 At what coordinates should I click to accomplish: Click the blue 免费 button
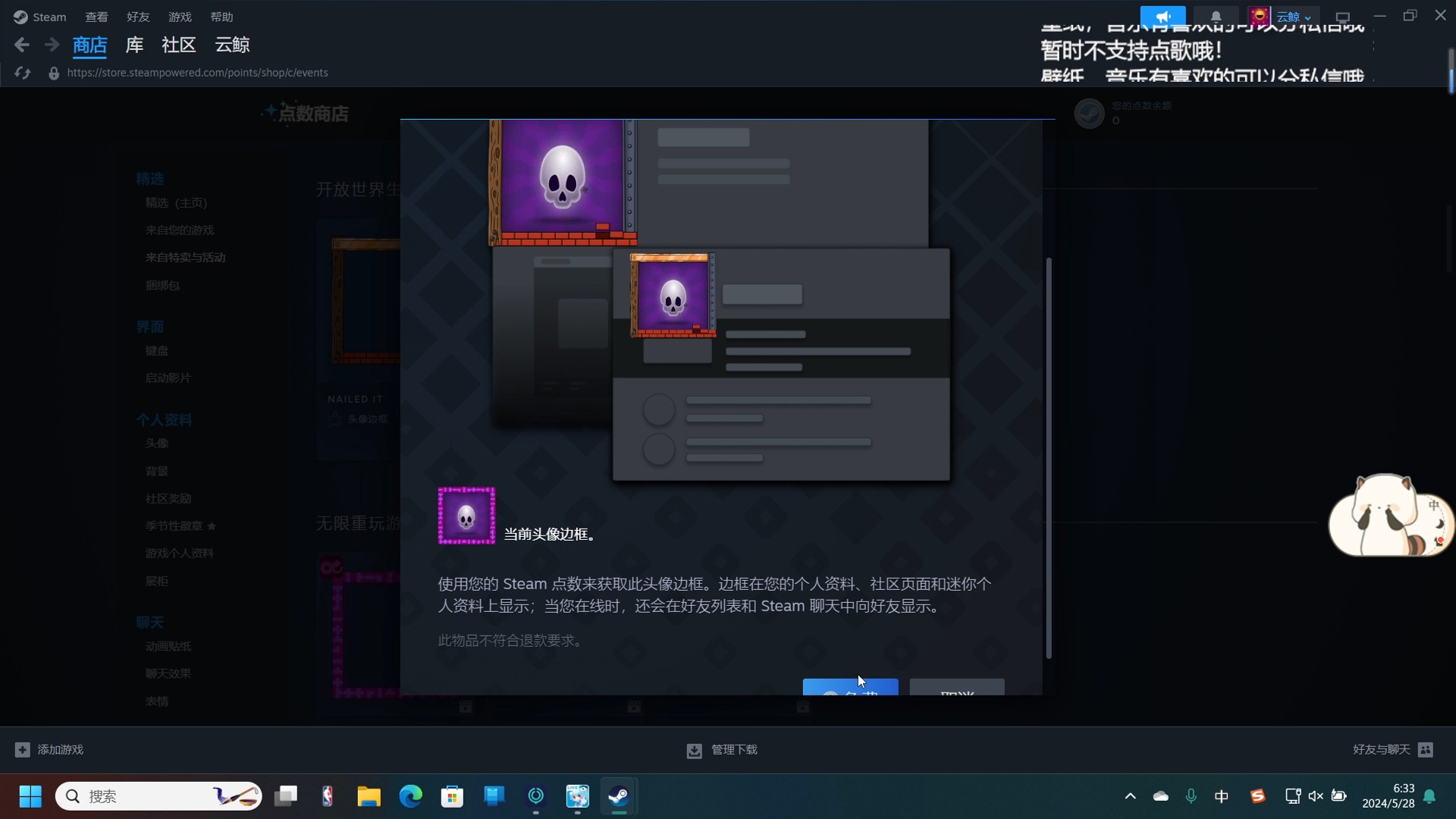pos(850,691)
